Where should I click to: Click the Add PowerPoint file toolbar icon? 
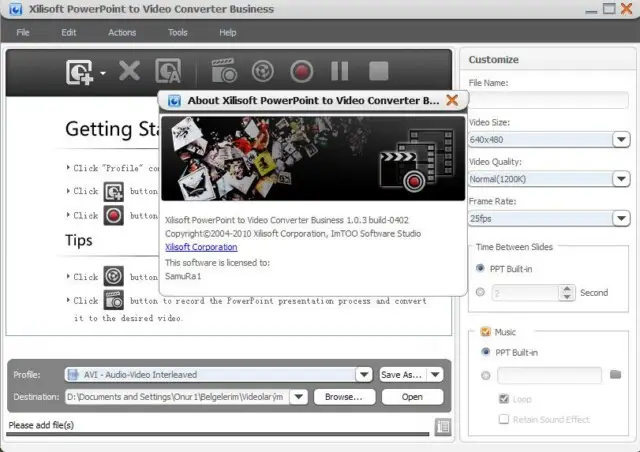pyautogui.click(x=80, y=72)
